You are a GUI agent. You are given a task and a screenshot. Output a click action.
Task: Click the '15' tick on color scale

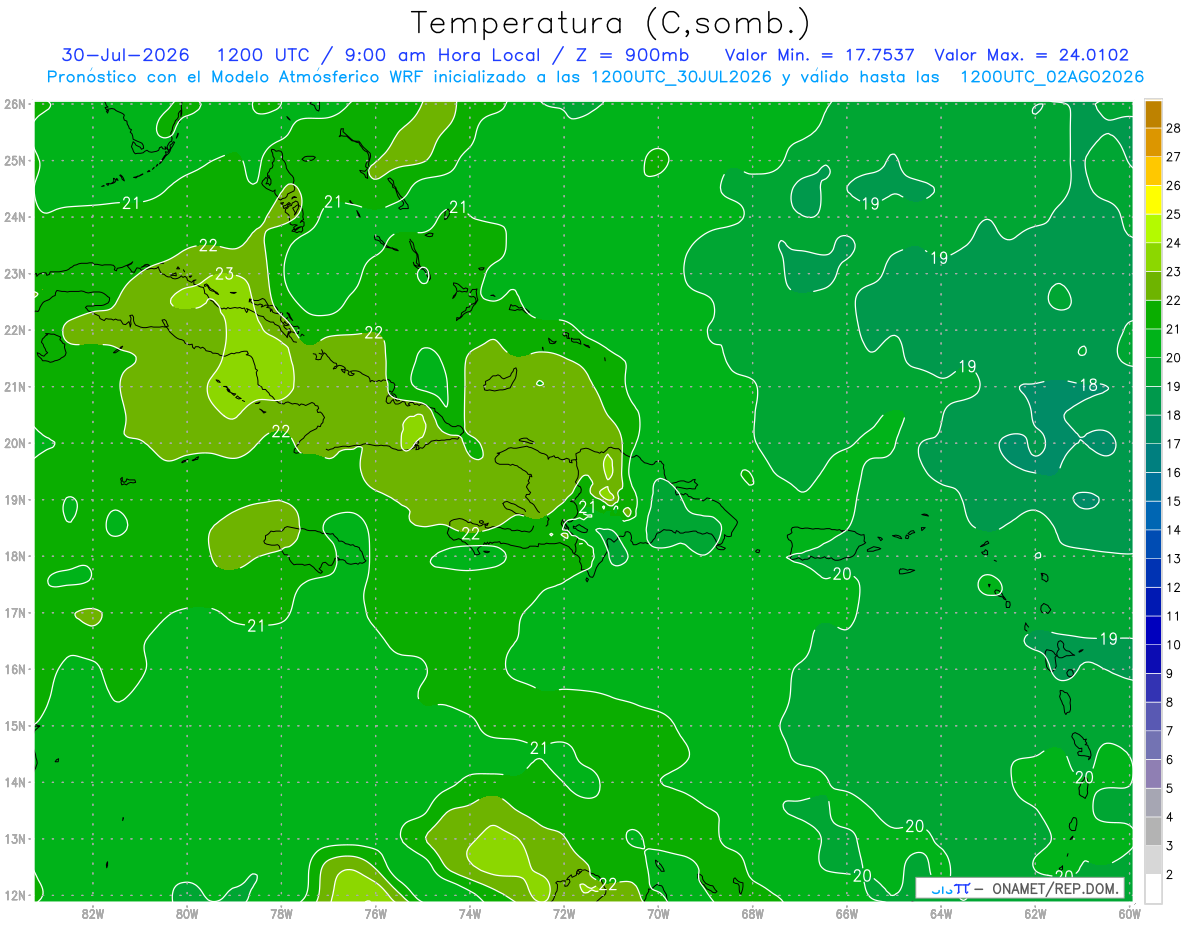point(1174,501)
